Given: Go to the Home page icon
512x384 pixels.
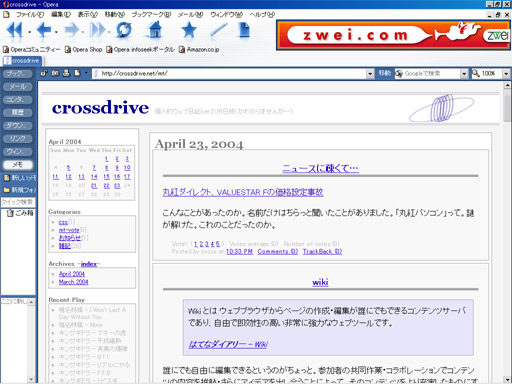Looking at the screenshot, I should point(154,30).
